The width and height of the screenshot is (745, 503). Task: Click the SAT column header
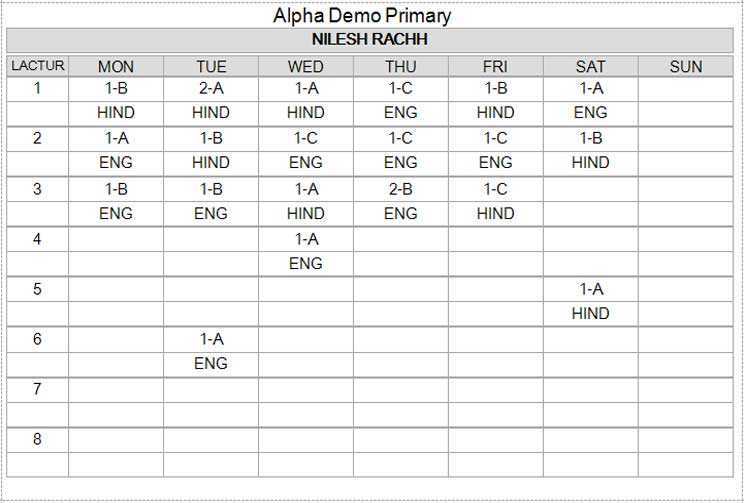[591, 66]
